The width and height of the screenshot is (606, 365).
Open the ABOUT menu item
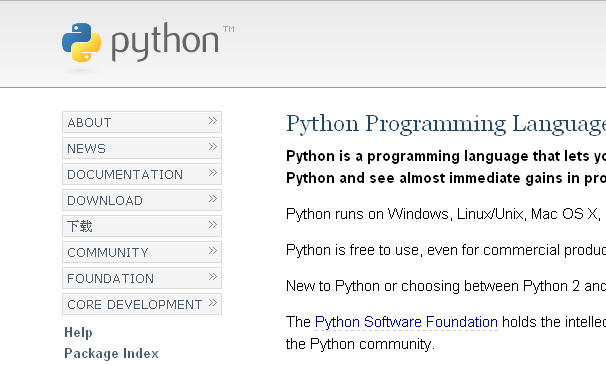pyautogui.click(x=142, y=122)
